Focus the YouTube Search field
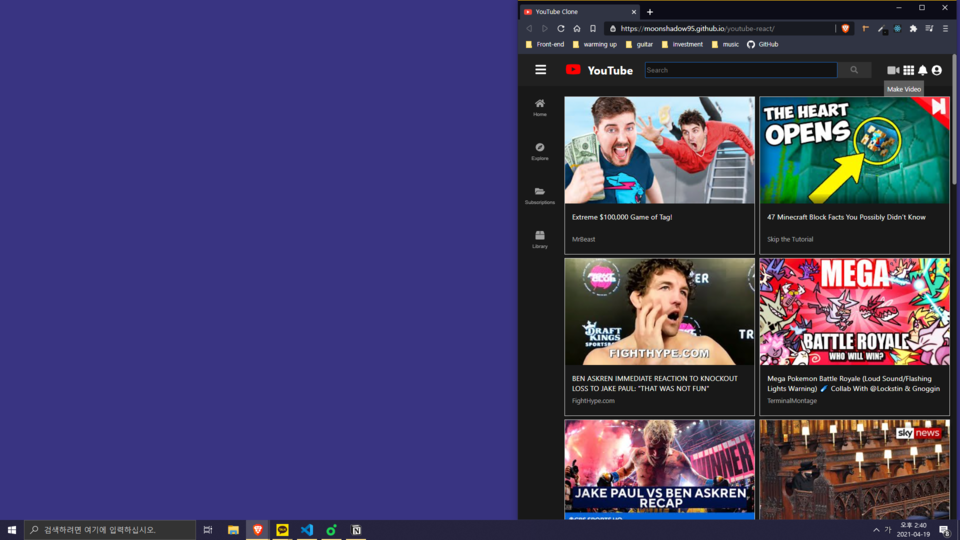The width and height of the screenshot is (960, 540). tap(741, 70)
